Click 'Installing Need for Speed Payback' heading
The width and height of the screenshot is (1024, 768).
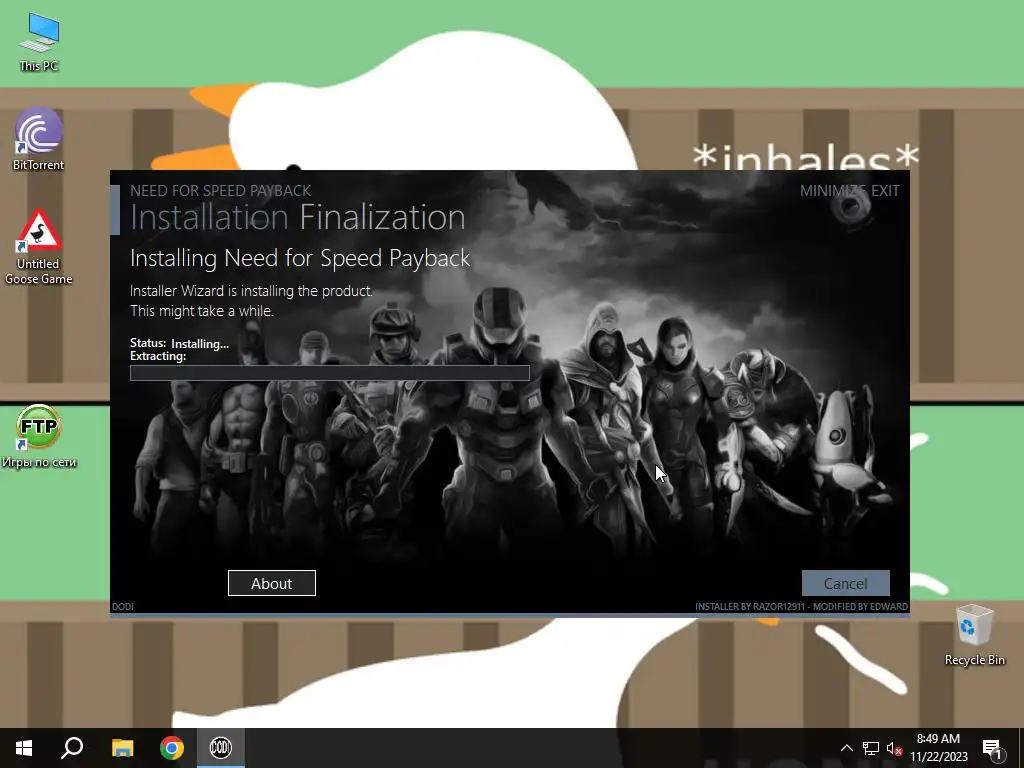click(x=300, y=259)
